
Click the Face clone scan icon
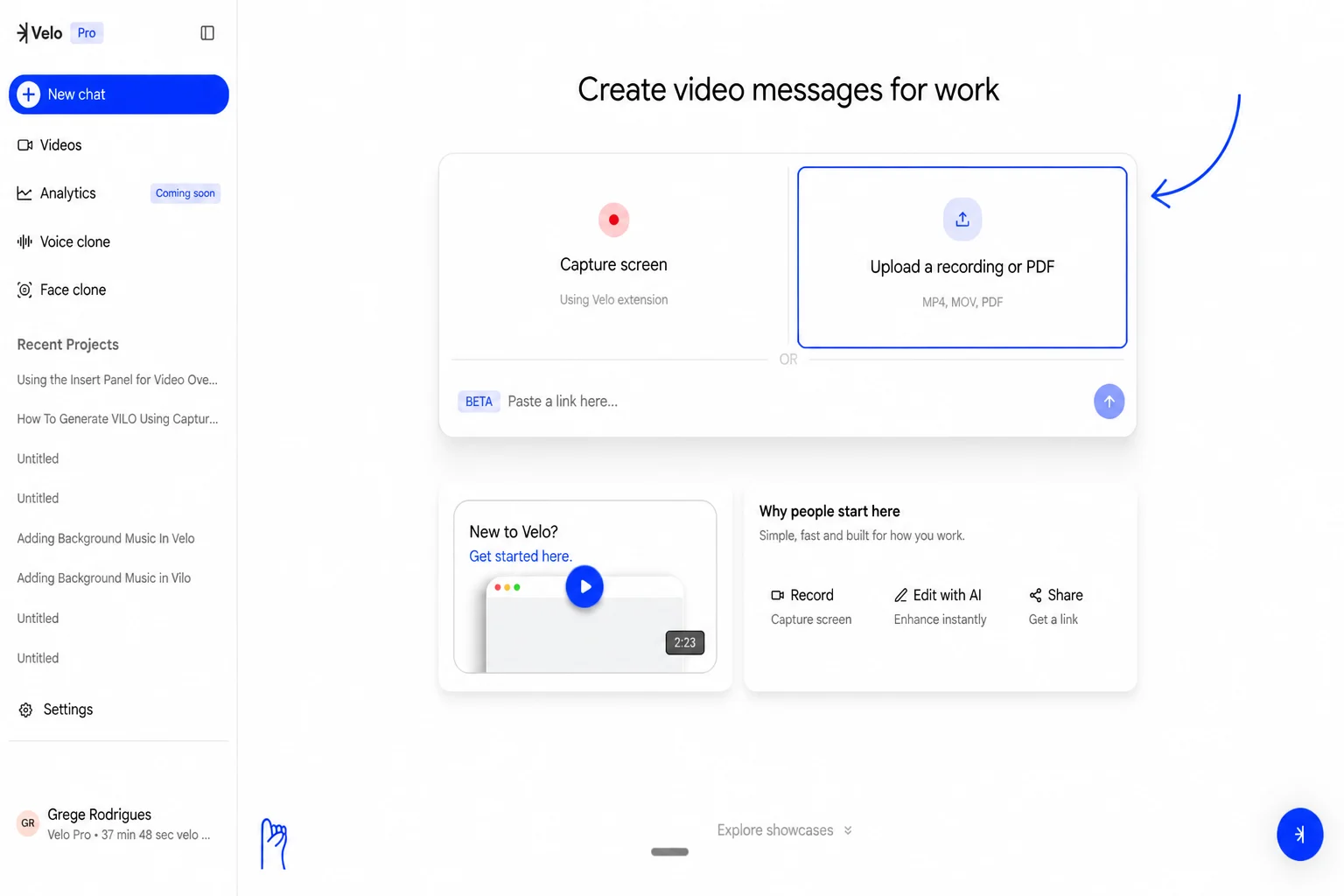[x=24, y=290]
